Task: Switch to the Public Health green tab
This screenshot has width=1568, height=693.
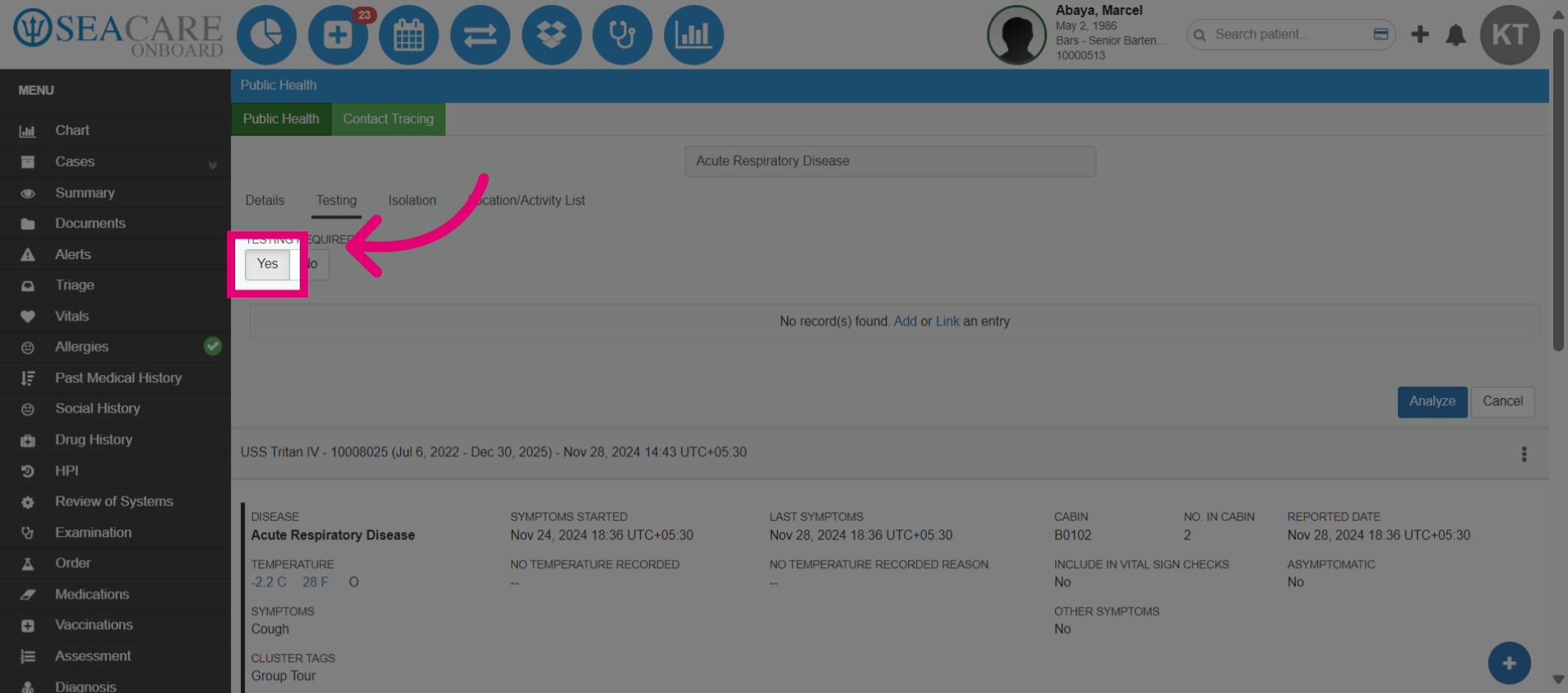Action: click(x=281, y=119)
